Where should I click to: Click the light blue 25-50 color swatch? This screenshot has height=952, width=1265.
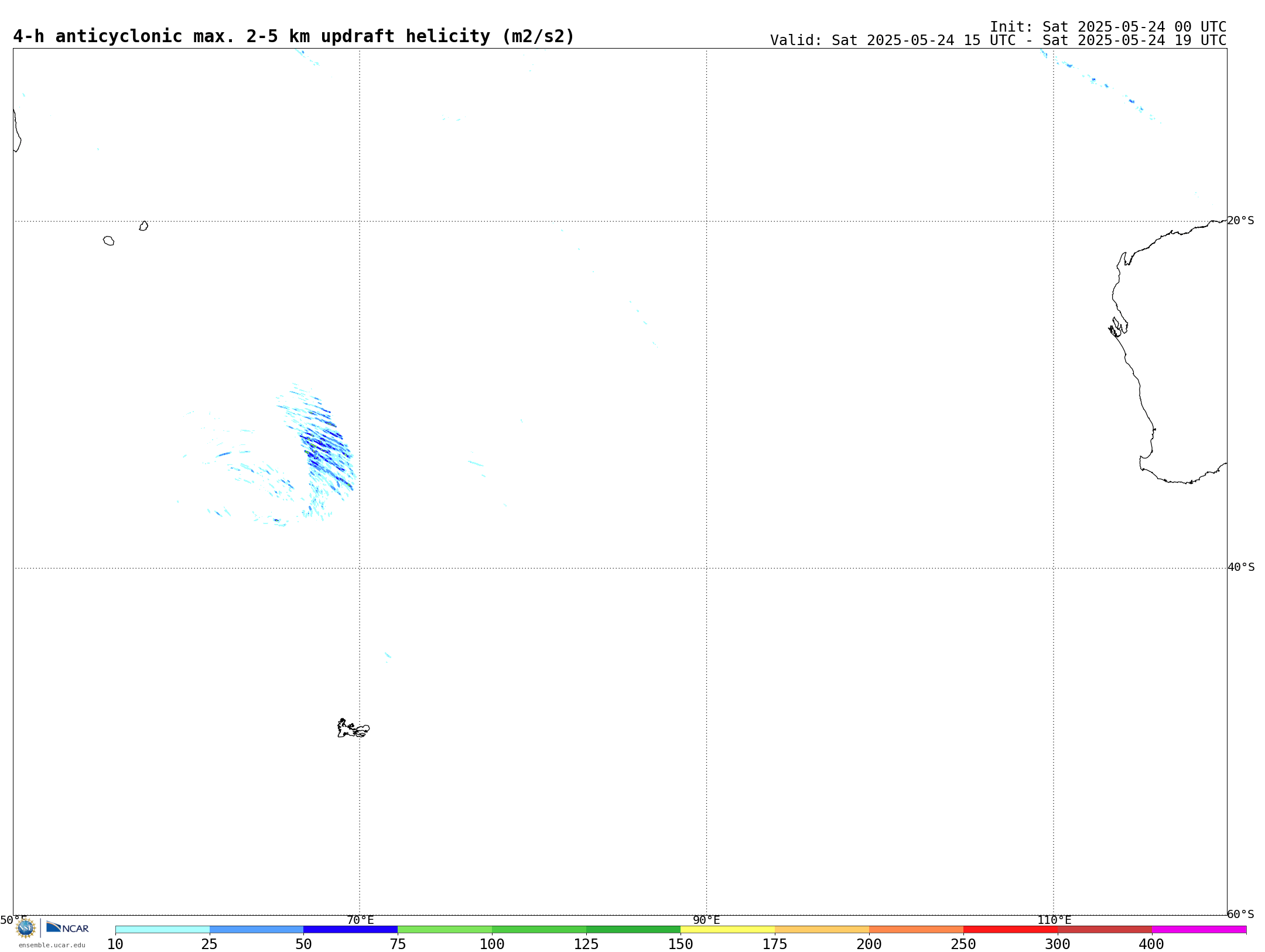257,930
